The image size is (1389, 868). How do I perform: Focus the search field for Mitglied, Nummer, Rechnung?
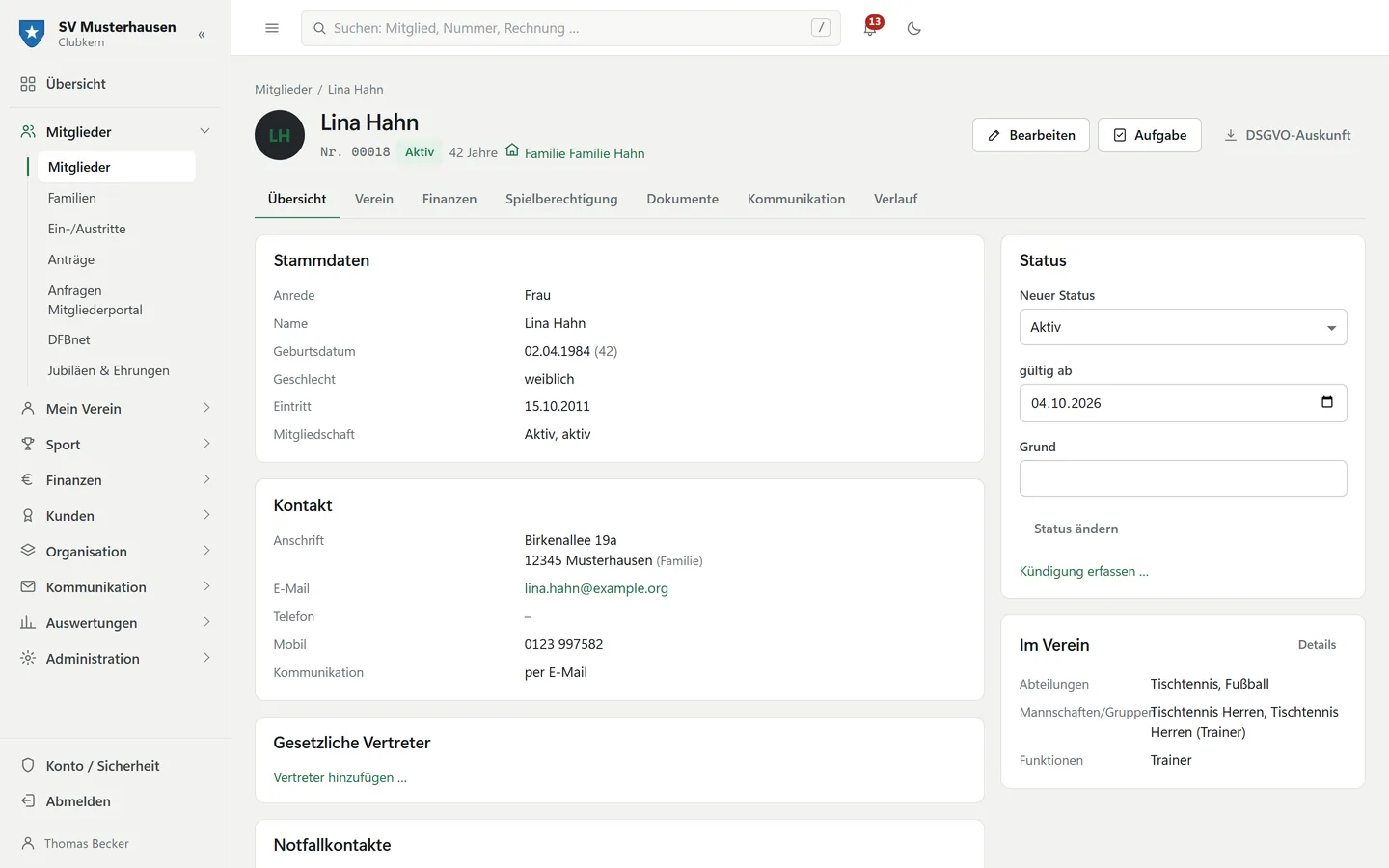[x=571, y=28]
